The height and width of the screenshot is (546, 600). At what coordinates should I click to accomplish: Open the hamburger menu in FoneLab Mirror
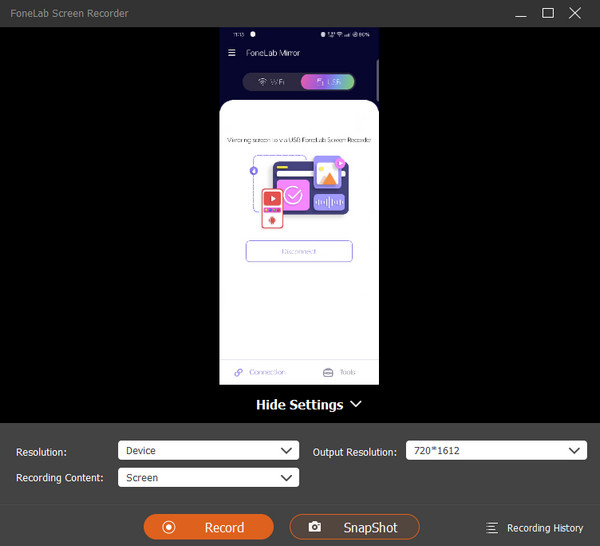[232, 52]
